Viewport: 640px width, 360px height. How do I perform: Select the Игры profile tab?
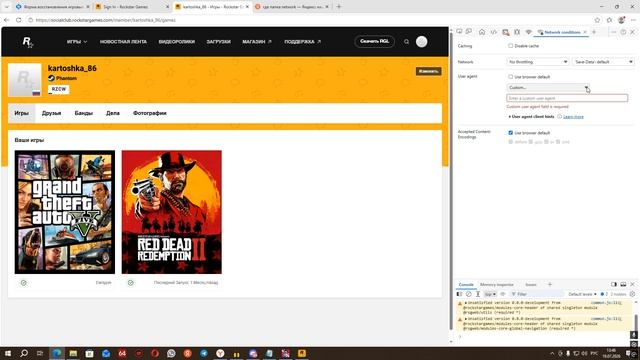[x=22, y=113]
